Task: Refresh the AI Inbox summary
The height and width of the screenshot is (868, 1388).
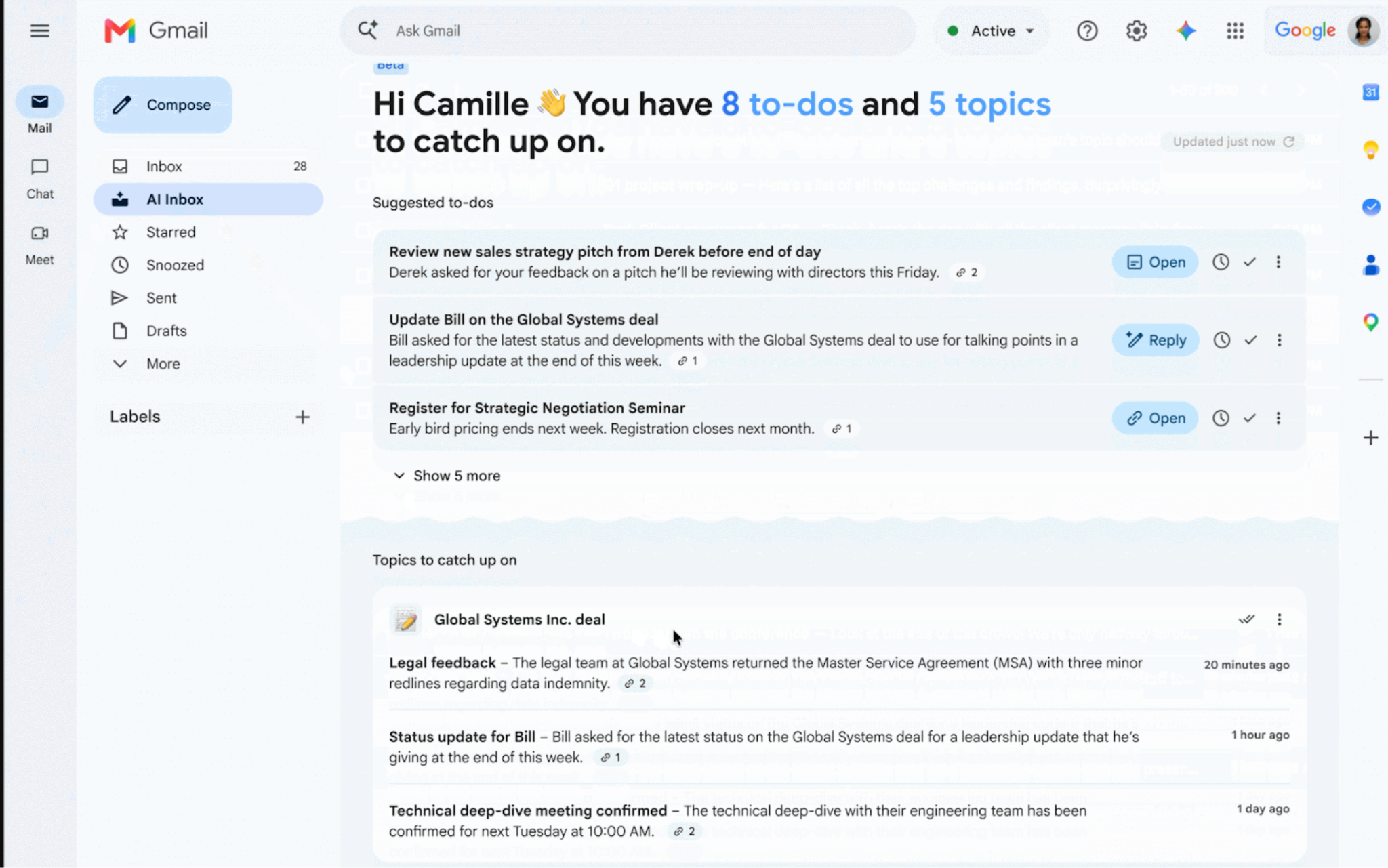Action: [x=1288, y=141]
